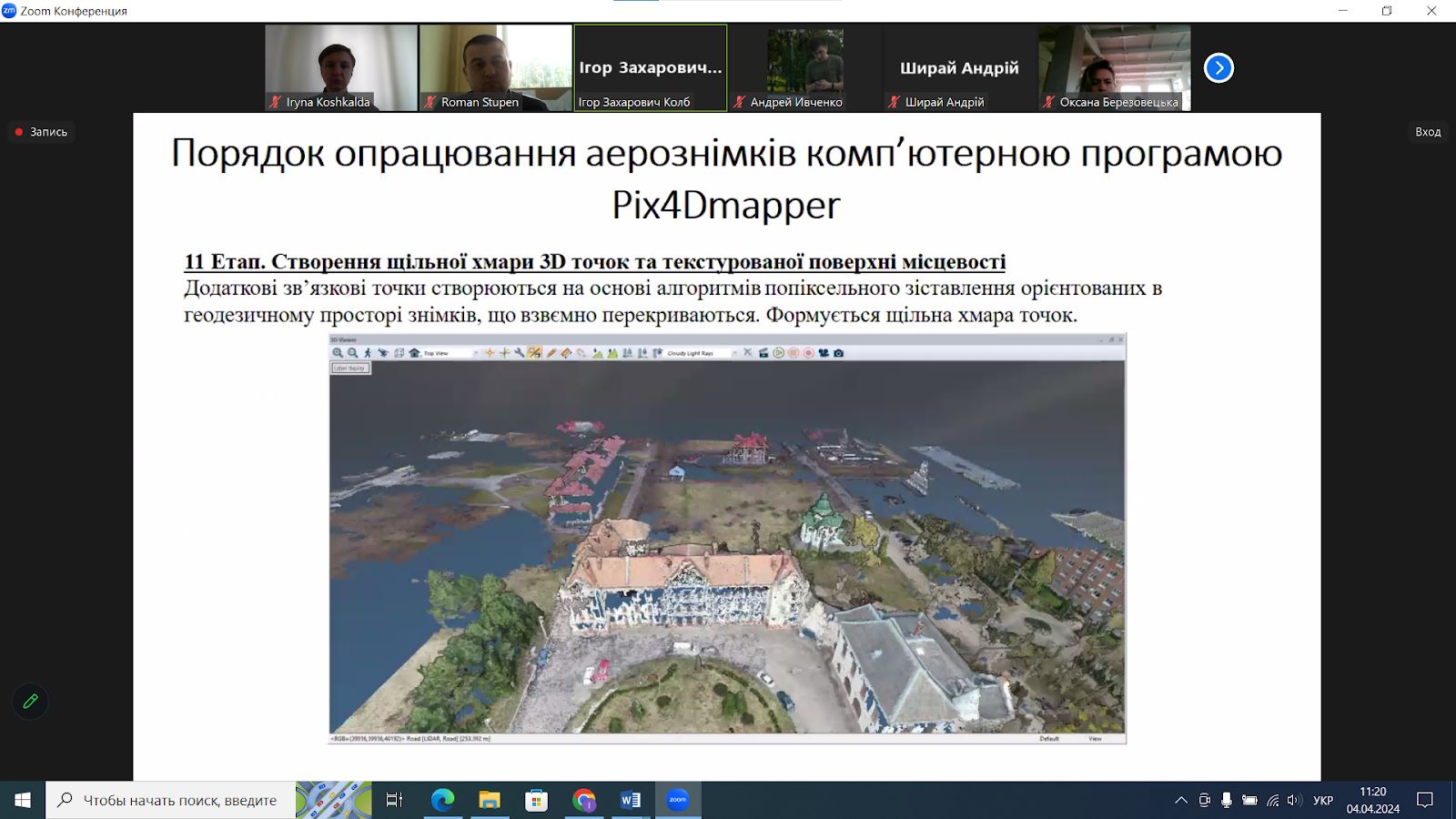Screen dimensions: 1456x819
Task: Click the video camera icon in 3D Viewer
Action: coord(824,353)
